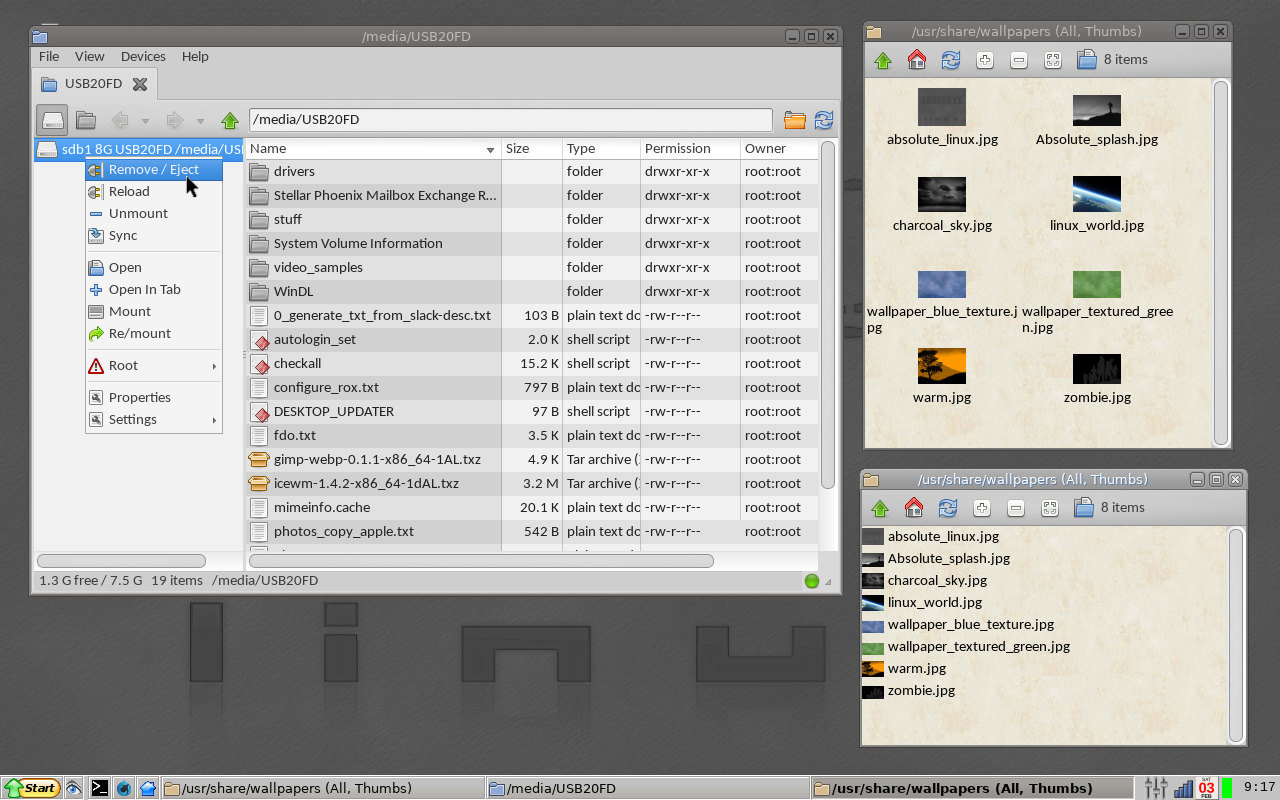1280x800 pixels.
Task: Zoom in thumbnails using the plus icon
Action: click(983, 60)
